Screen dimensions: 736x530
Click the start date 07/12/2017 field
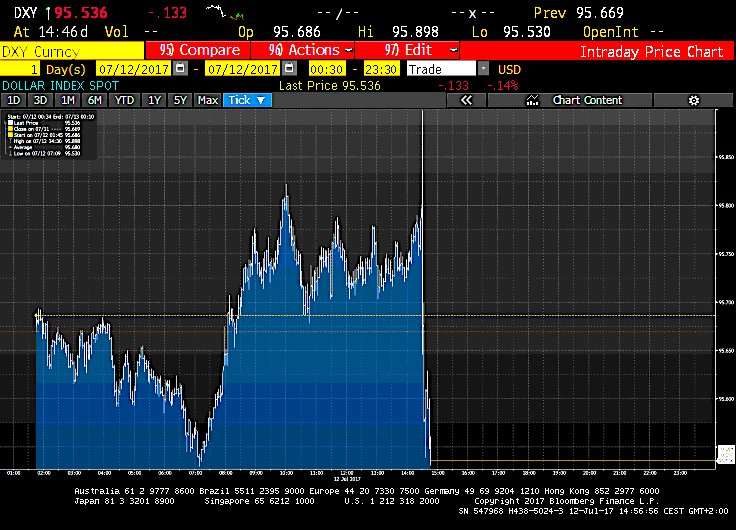134,69
